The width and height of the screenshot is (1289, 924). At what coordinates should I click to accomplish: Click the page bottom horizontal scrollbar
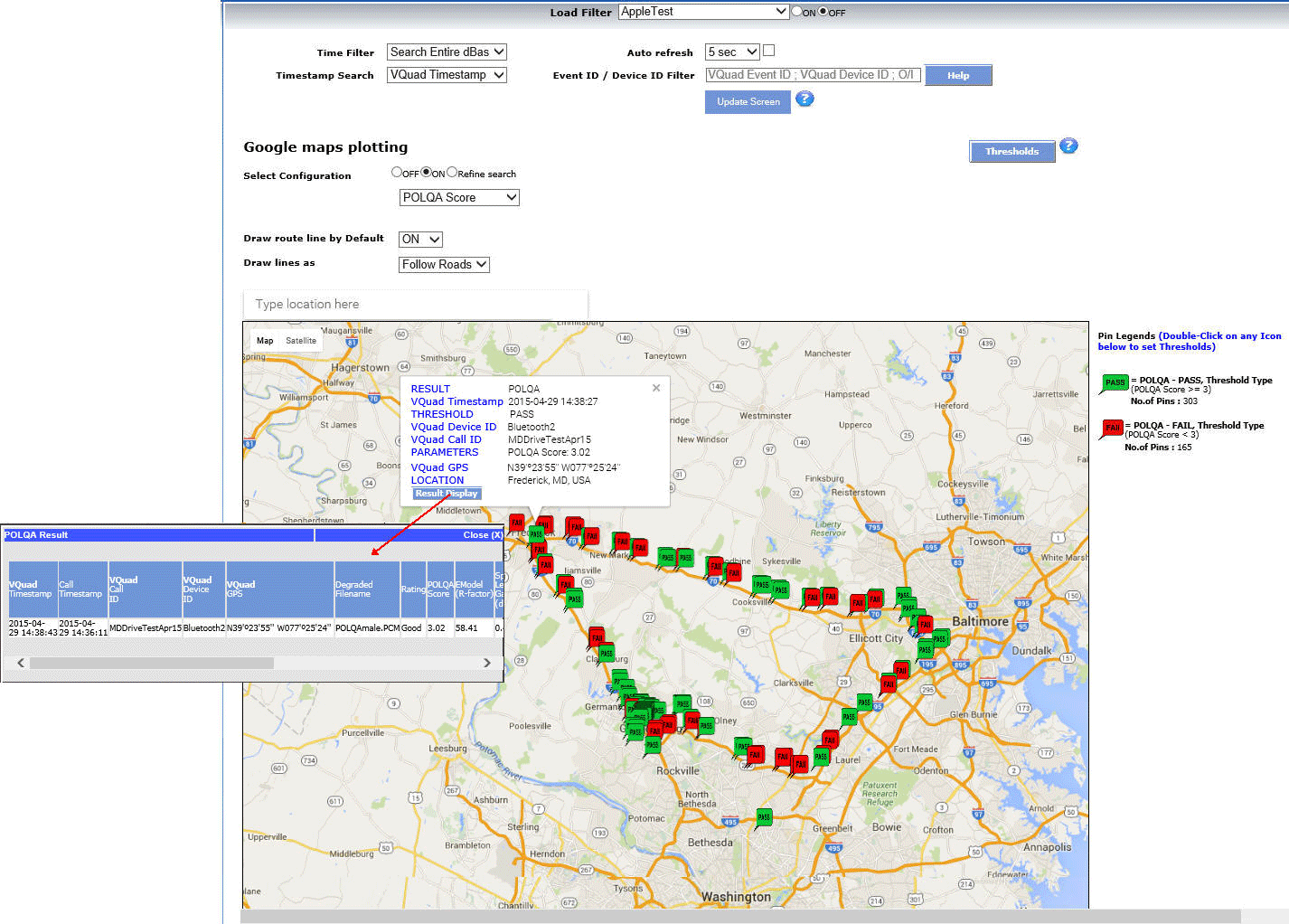point(740,917)
